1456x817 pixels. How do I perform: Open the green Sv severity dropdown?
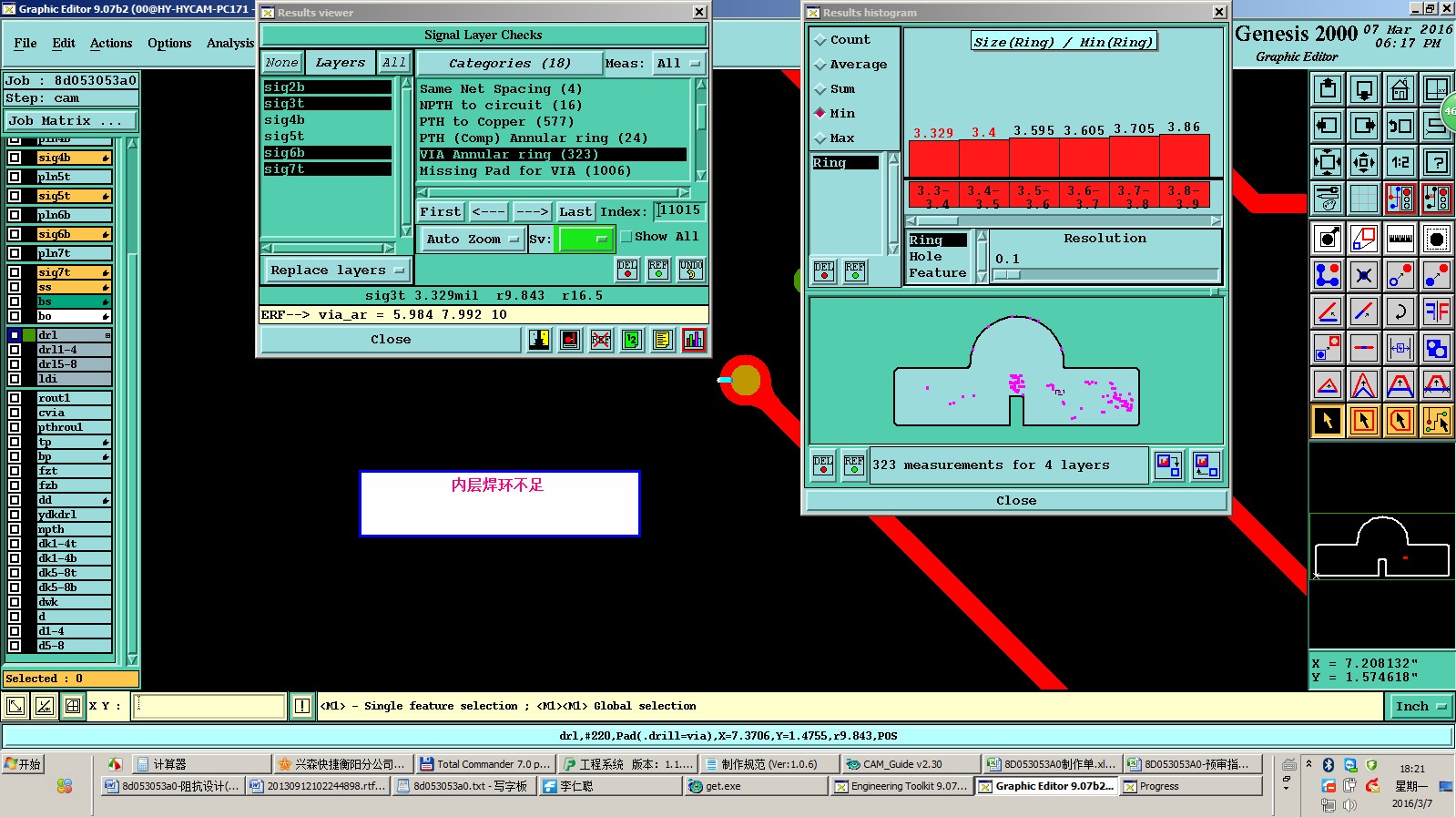point(586,240)
